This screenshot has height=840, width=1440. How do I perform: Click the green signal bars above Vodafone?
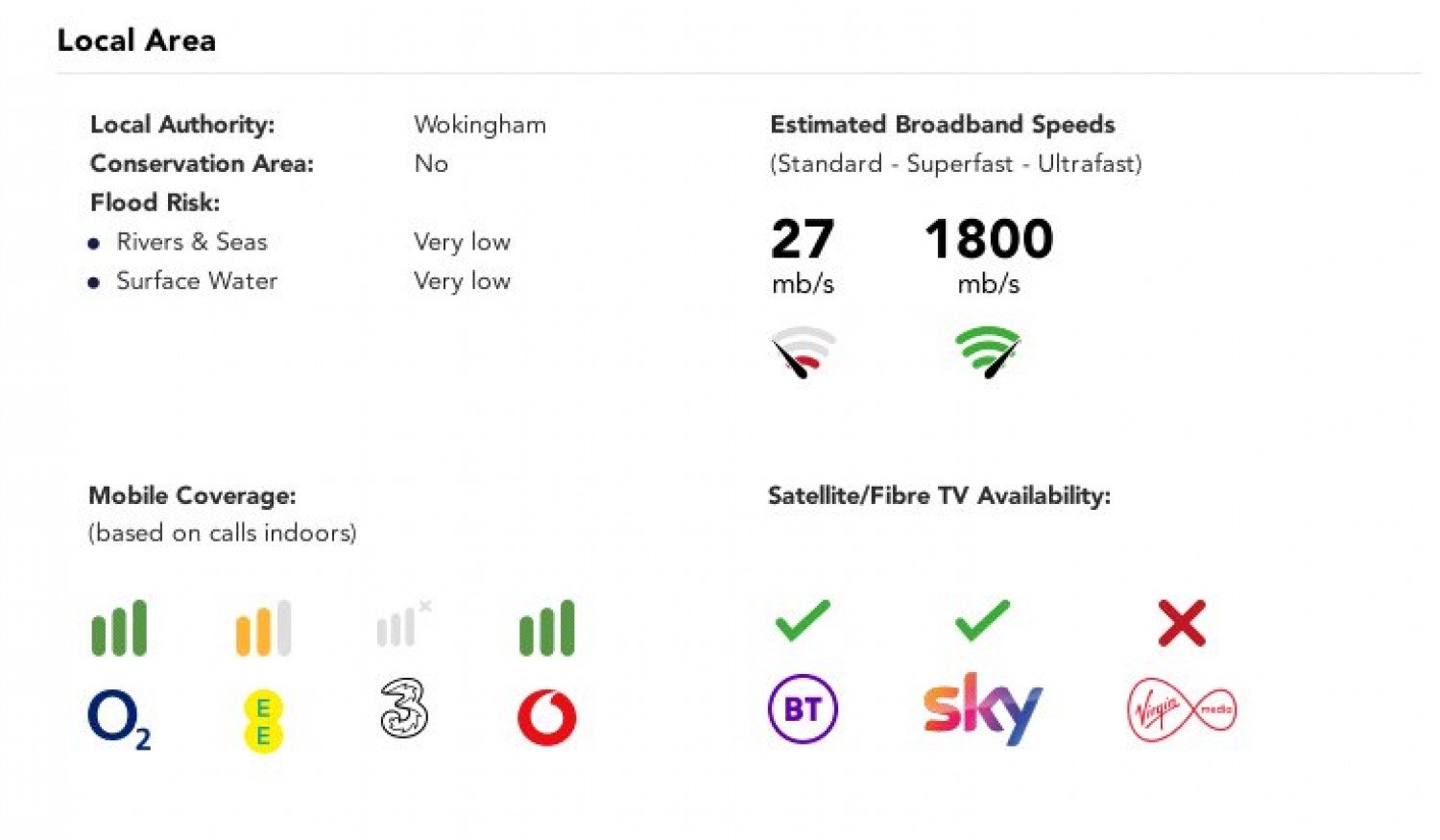547,629
